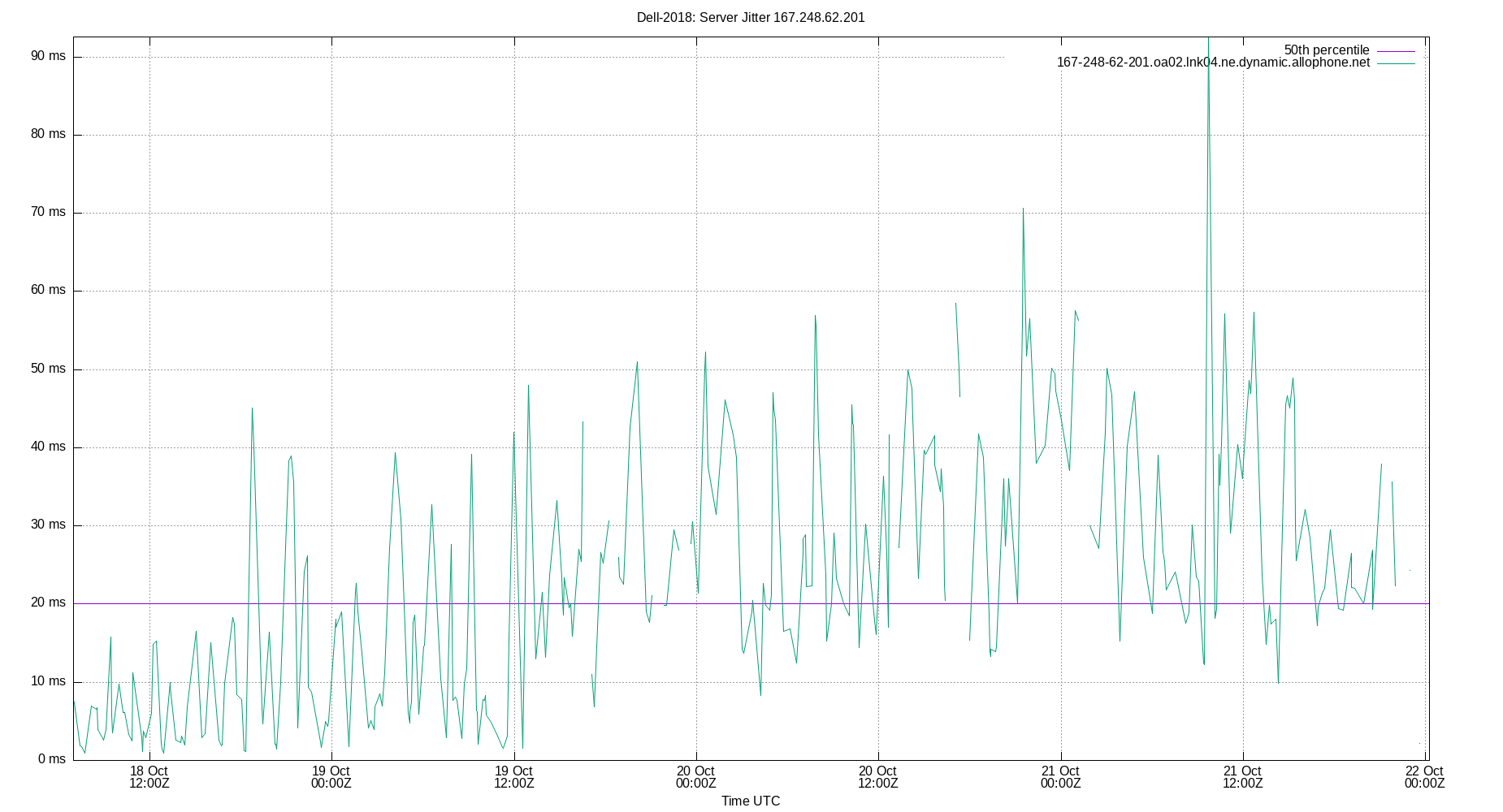The height and width of the screenshot is (812, 1503).
Task: Click the '70 ms' y-axis label
Action: (x=48, y=212)
